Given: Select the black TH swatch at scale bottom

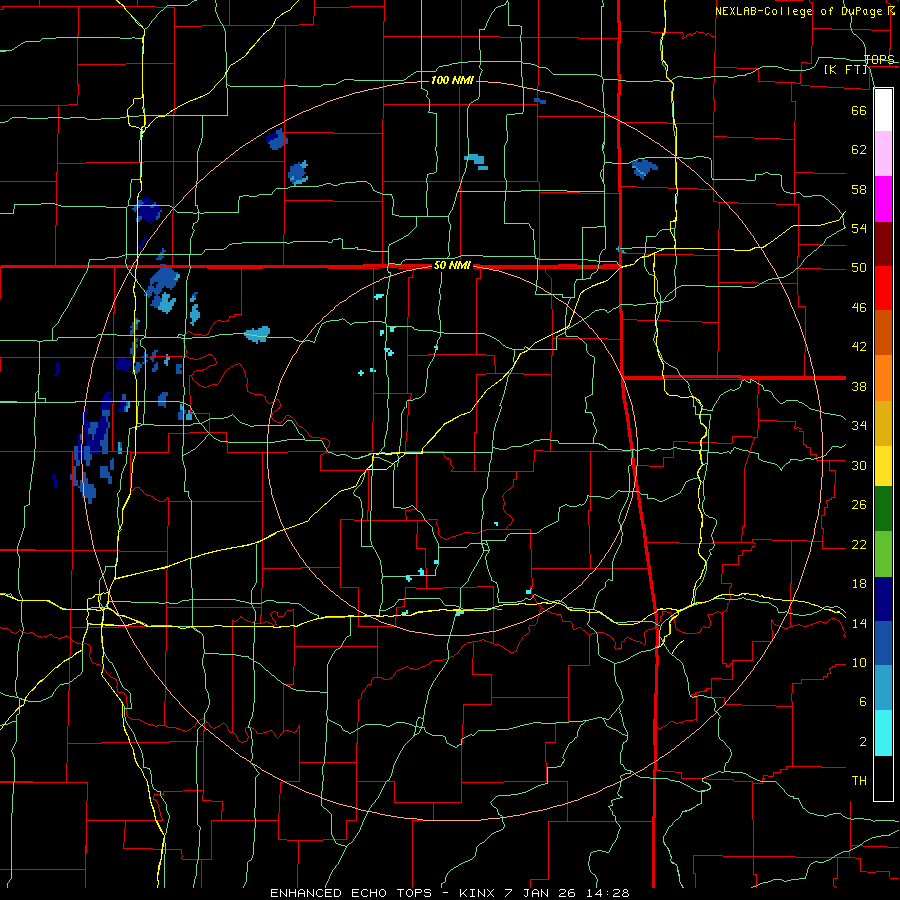Looking at the screenshot, I should [x=883, y=778].
